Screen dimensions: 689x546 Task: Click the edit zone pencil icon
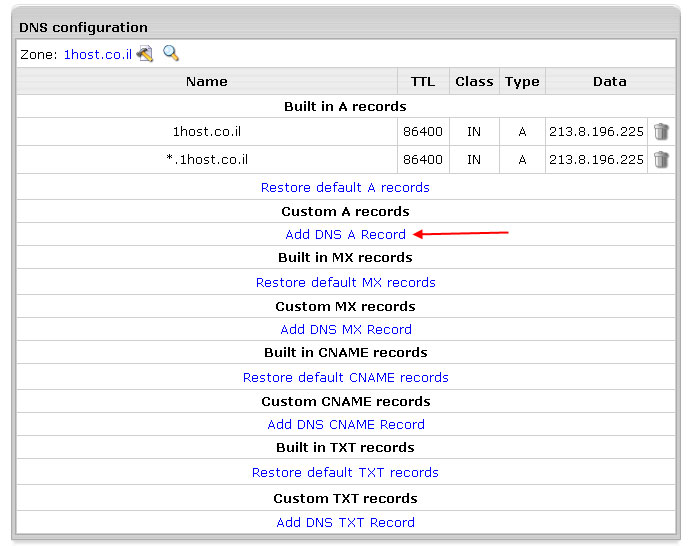pos(145,54)
